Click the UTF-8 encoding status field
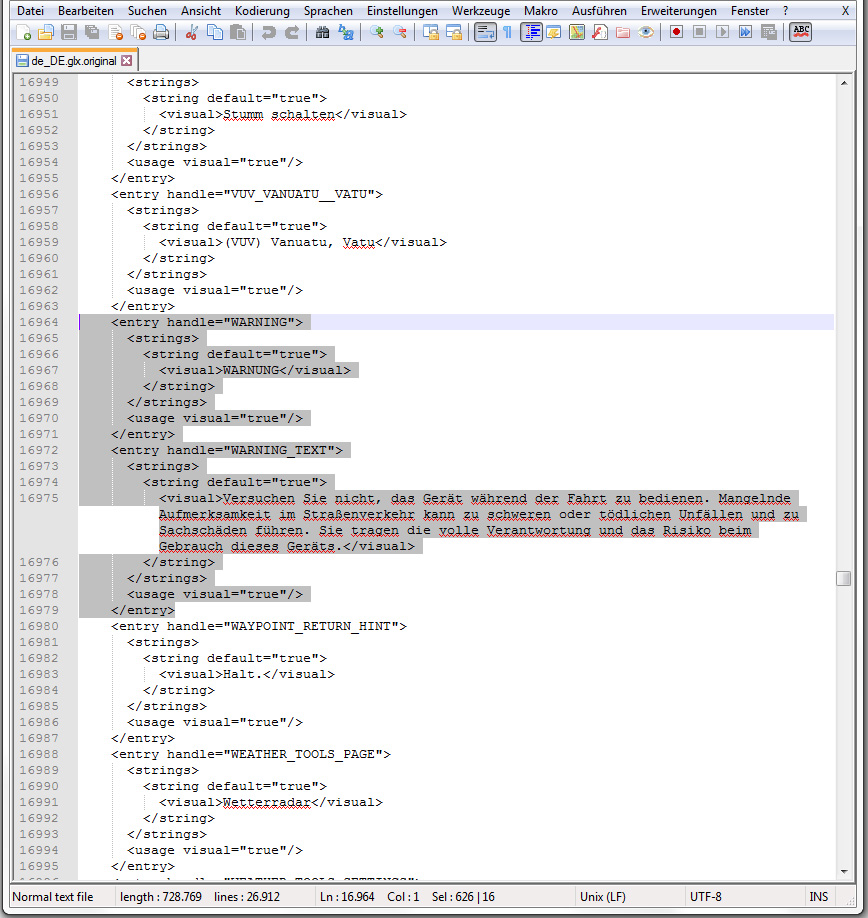 705,897
